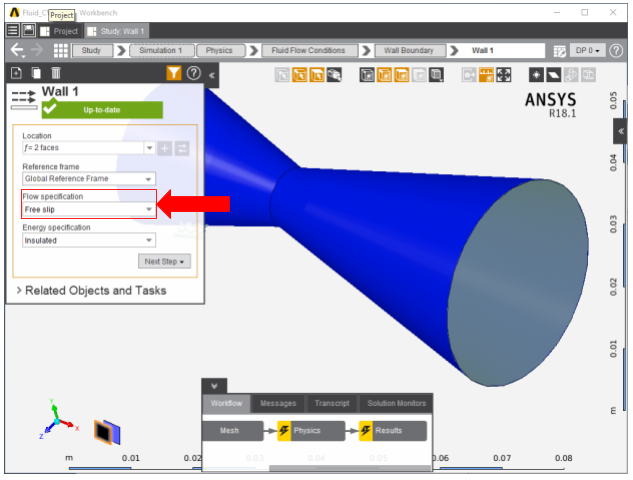The width and height of the screenshot is (633, 480).
Task: Click the grayed box tool icon
Action: point(588,75)
